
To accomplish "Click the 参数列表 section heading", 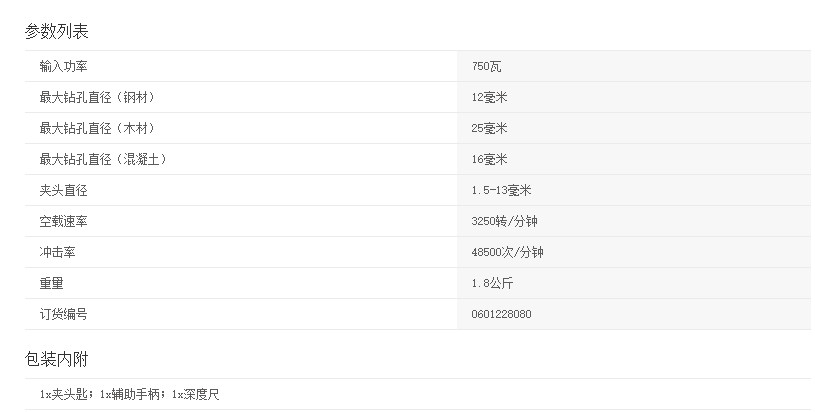I will pyautogui.click(x=57, y=31).
